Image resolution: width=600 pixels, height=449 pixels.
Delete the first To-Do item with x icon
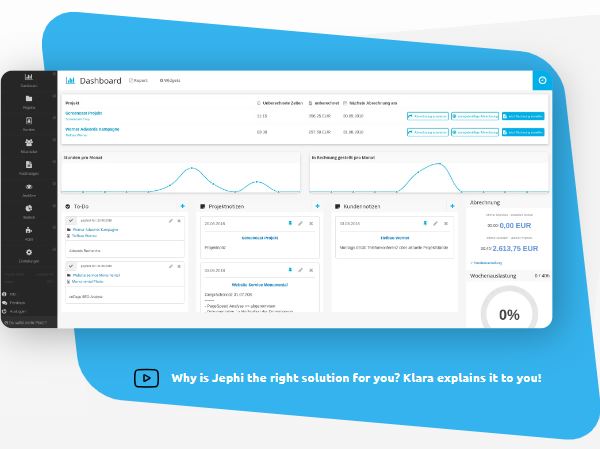click(179, 221)
